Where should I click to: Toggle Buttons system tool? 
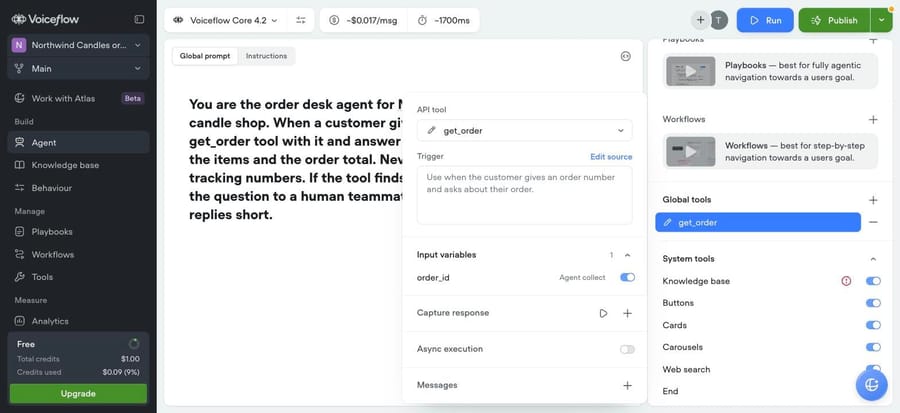tap(873, 303)
